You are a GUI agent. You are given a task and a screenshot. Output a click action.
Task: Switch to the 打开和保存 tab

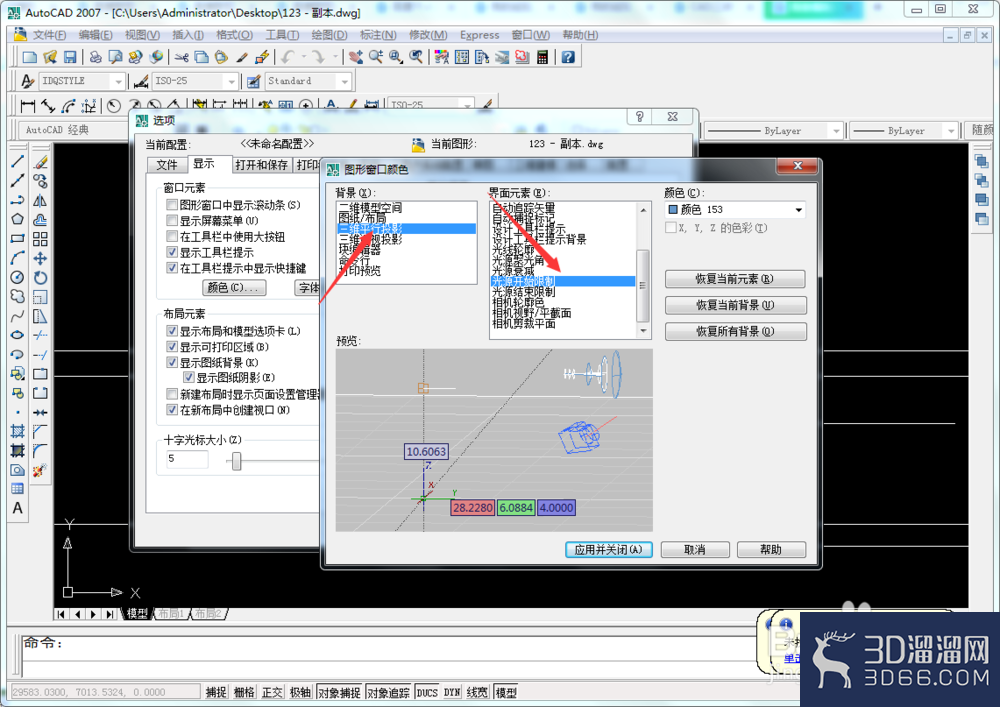[x=261, y=165]
